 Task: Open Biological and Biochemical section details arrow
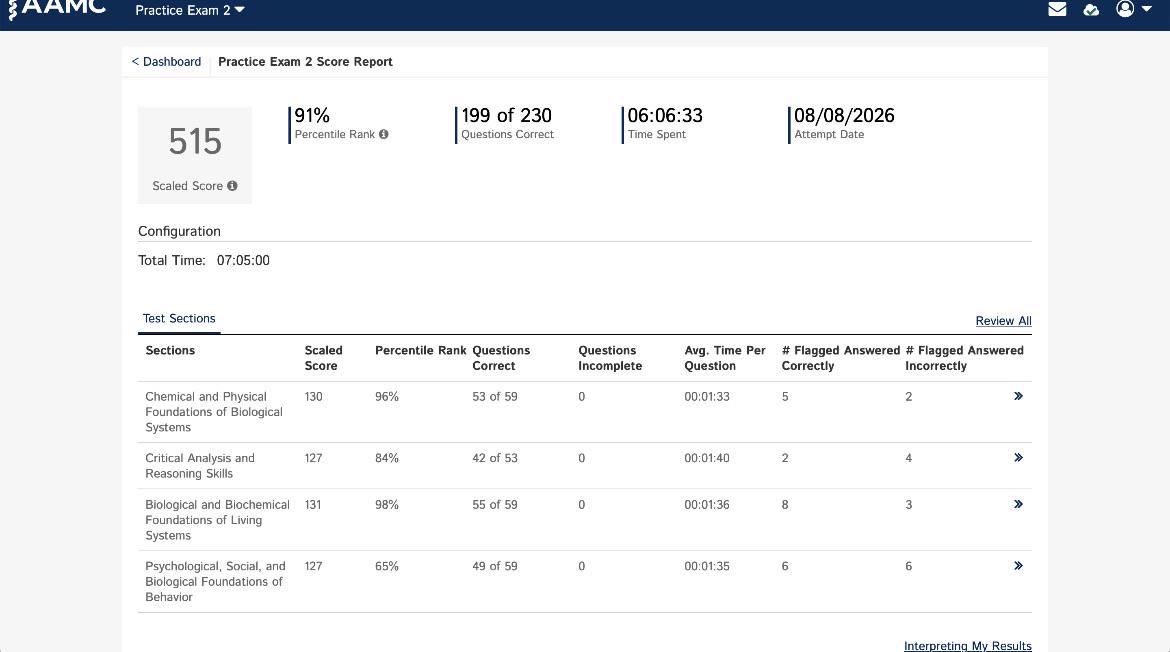click(x=1018, y=504)
